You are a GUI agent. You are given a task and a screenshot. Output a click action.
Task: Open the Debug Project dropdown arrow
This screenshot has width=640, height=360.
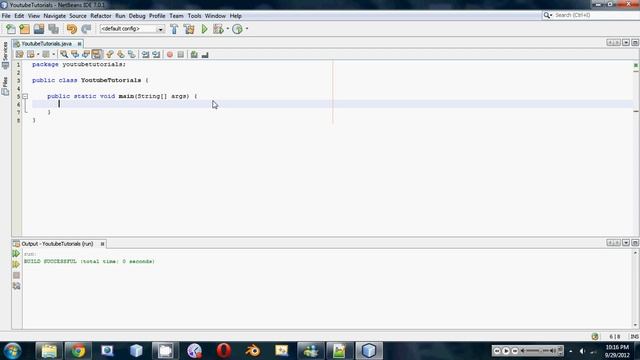click(227, 29)
